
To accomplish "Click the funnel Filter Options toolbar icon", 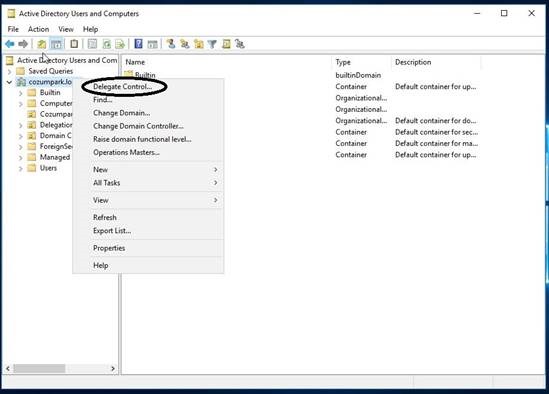I will [212, 44].
